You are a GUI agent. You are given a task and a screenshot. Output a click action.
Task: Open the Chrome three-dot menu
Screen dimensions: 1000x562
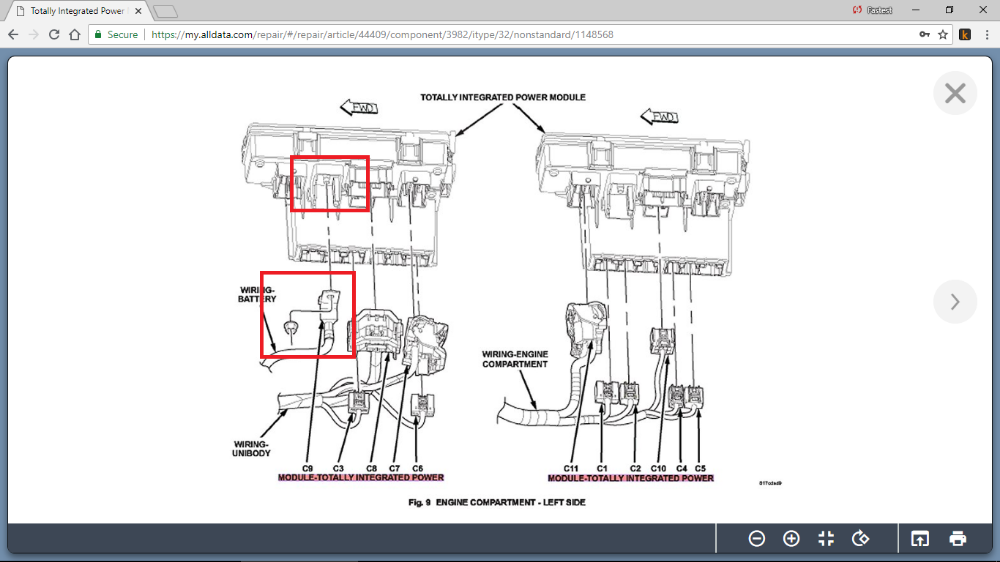pyautogui.click(x=986, y=34)
